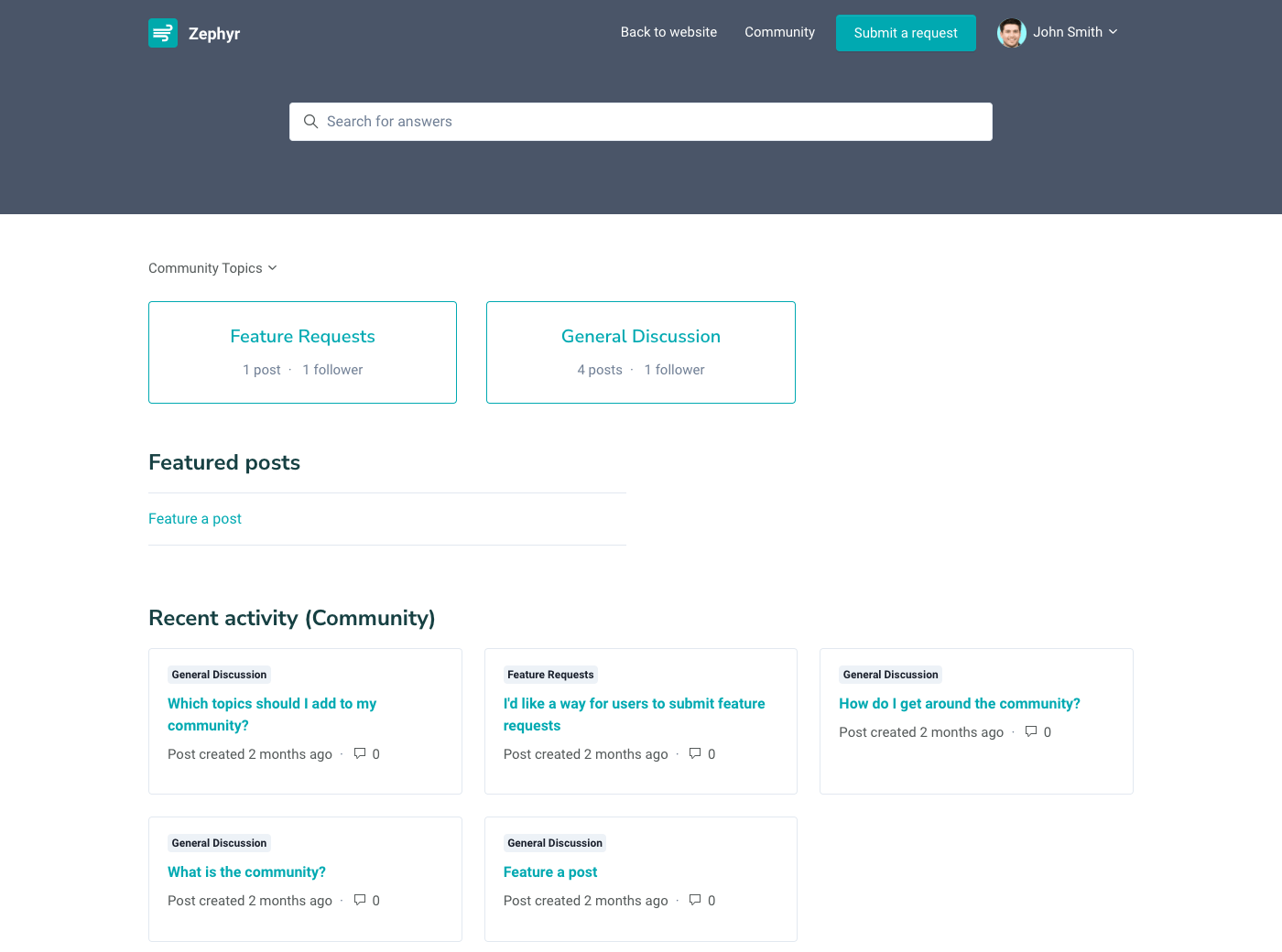Click comment icon on 'What is the community?' post
Viewport: 1282px width, 952px height.
tap(360, 900)
